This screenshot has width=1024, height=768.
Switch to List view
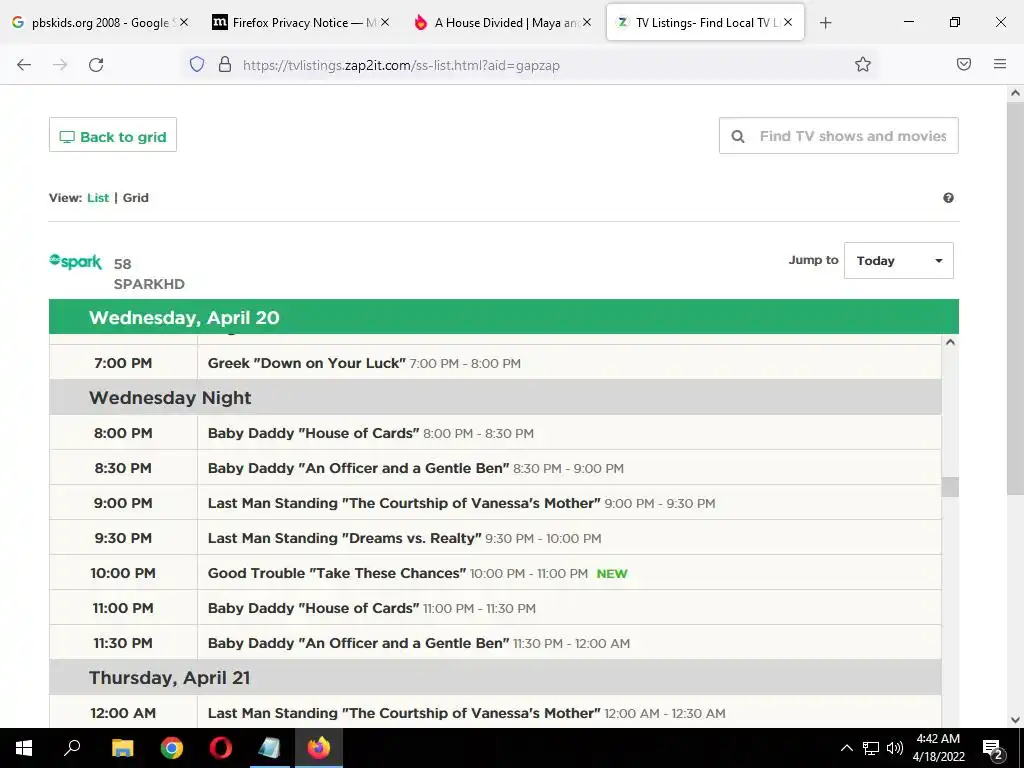pos(98,198)
